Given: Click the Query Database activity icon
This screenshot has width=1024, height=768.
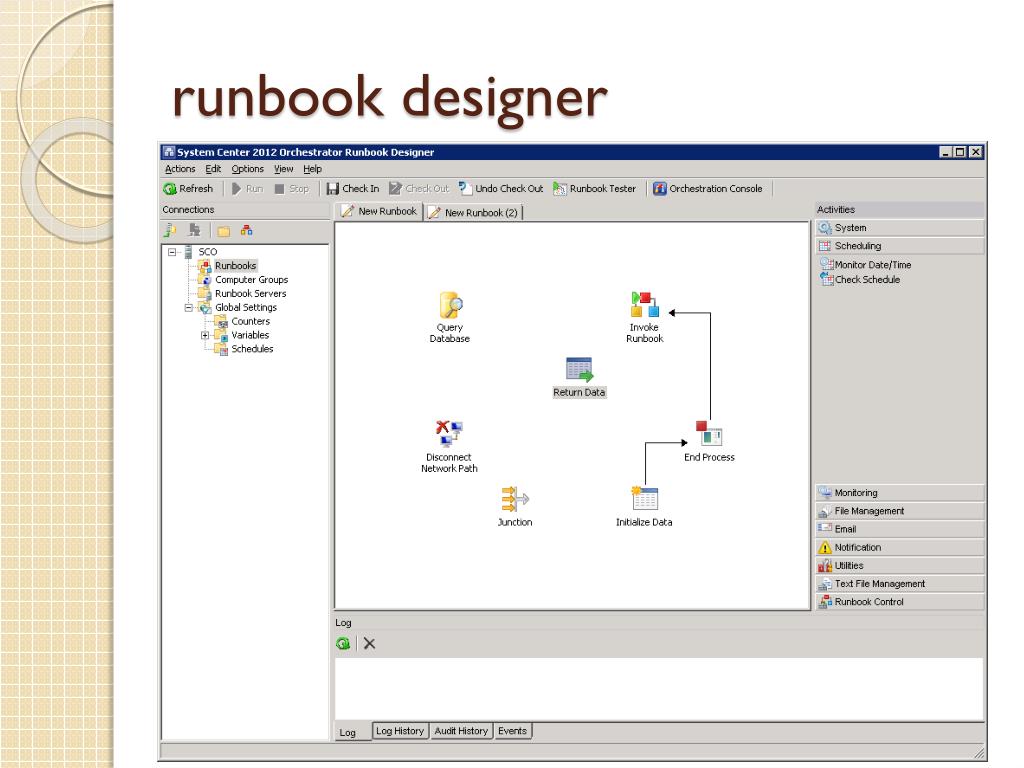Looking at the screenshot, I should pos(450,305).
